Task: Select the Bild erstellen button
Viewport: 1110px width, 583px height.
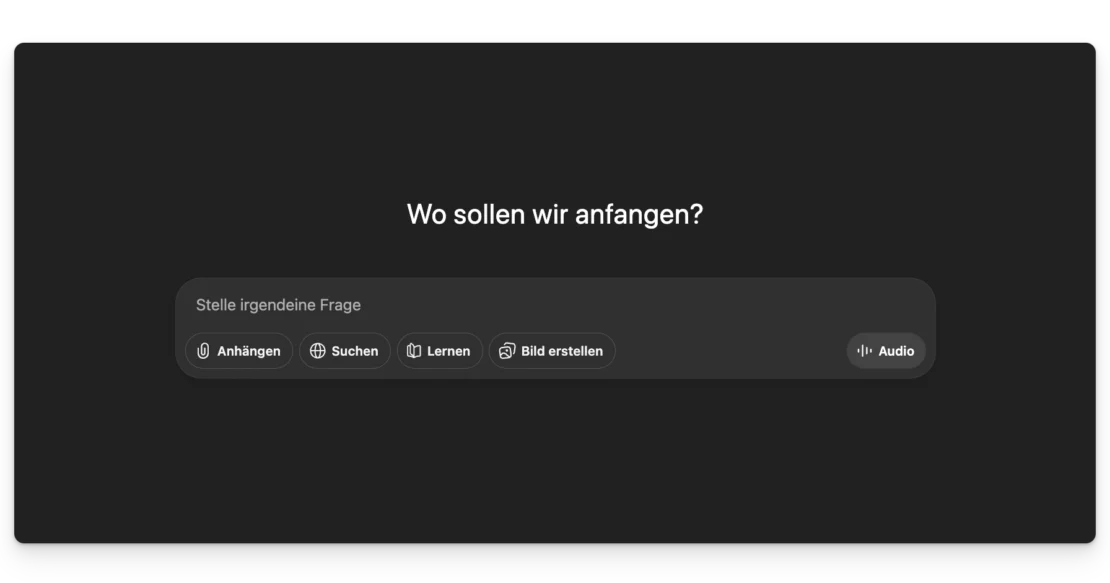Action: [x=552, y=351]
